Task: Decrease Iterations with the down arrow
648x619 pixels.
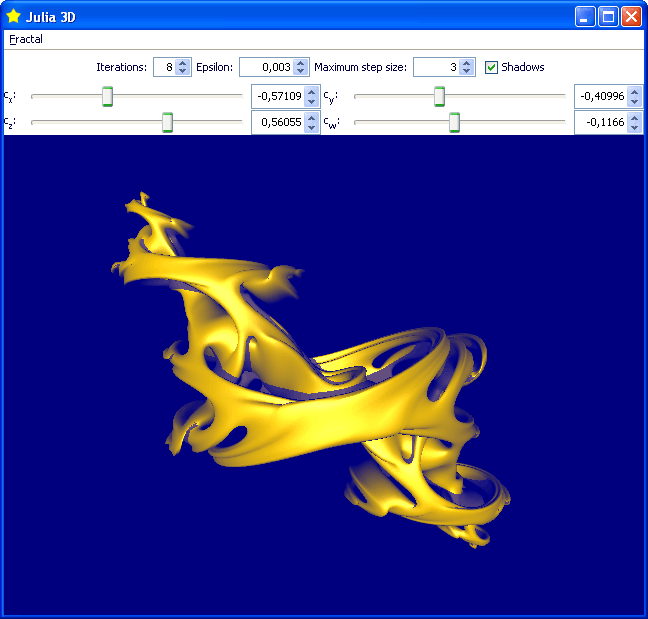Action: coord(183,71)
